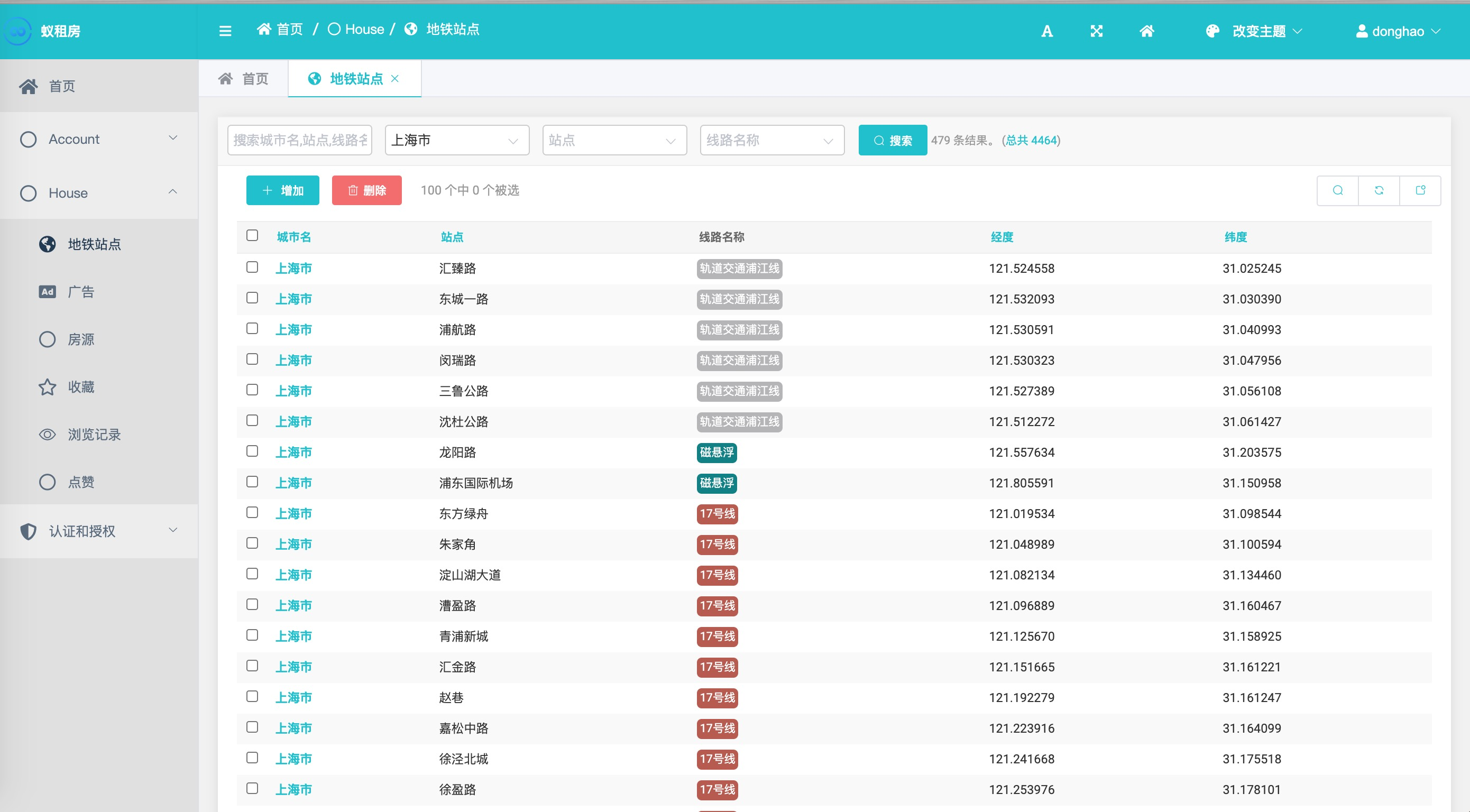Click the 增加 add button

(282, 191)
